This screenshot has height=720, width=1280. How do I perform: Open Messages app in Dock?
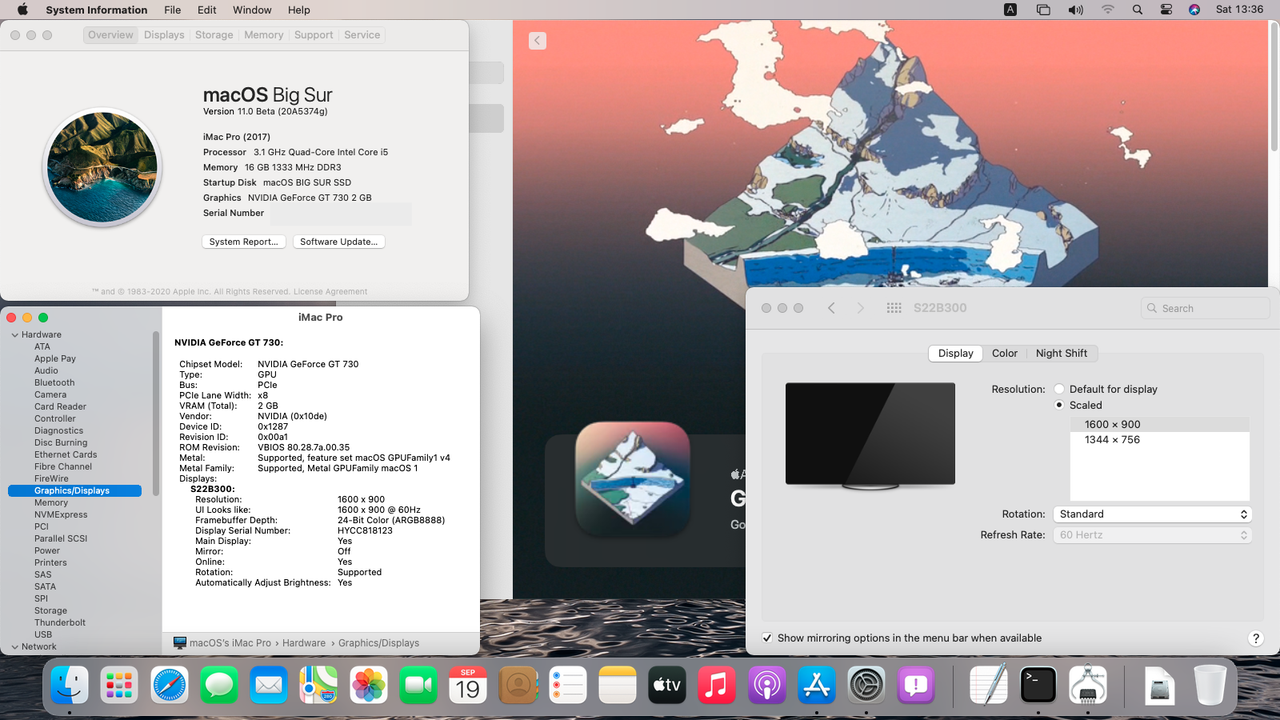tap(219, 685)
